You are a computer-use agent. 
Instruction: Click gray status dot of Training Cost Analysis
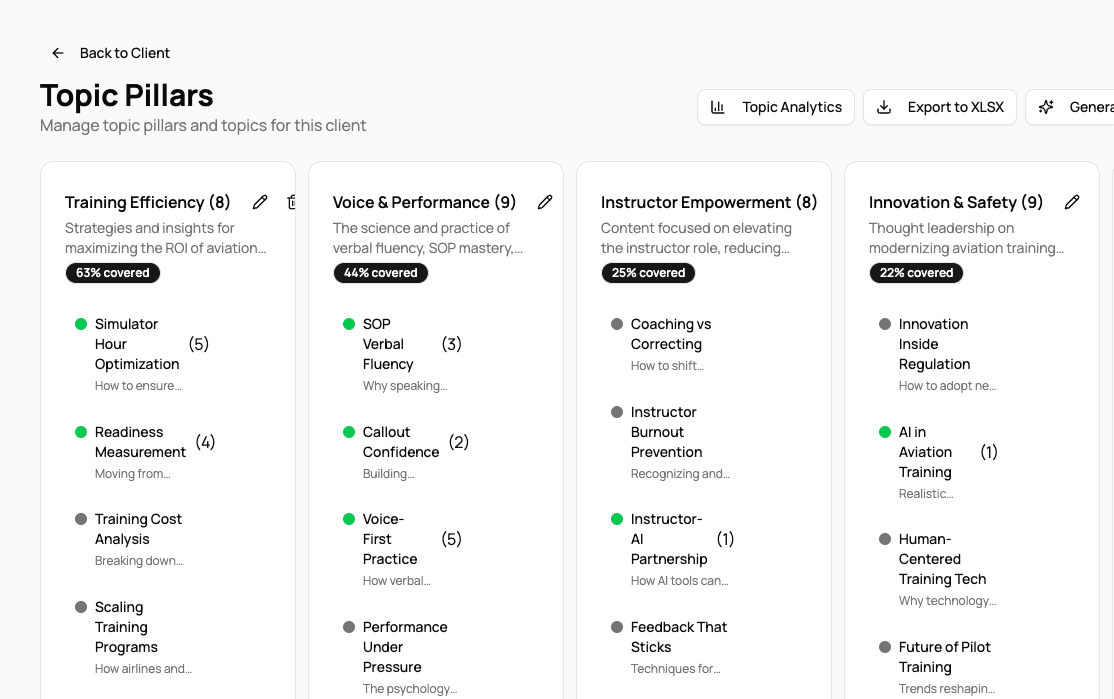click(x=81, y=519)
